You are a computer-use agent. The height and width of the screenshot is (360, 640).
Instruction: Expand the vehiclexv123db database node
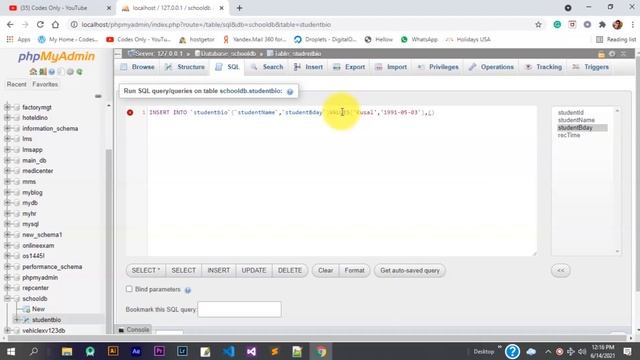pyautogui.click(x=7, y=331)
